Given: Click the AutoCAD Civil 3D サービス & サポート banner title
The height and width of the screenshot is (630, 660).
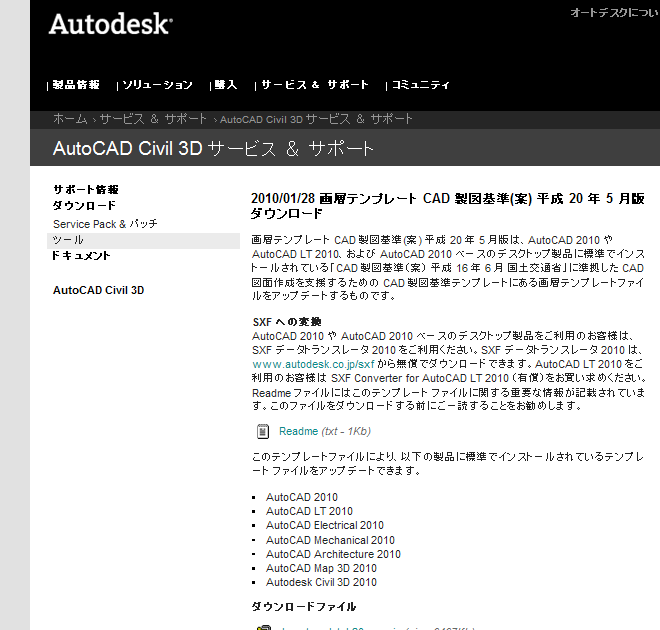Looking at the screenshot, I should (x=213, y=149).
